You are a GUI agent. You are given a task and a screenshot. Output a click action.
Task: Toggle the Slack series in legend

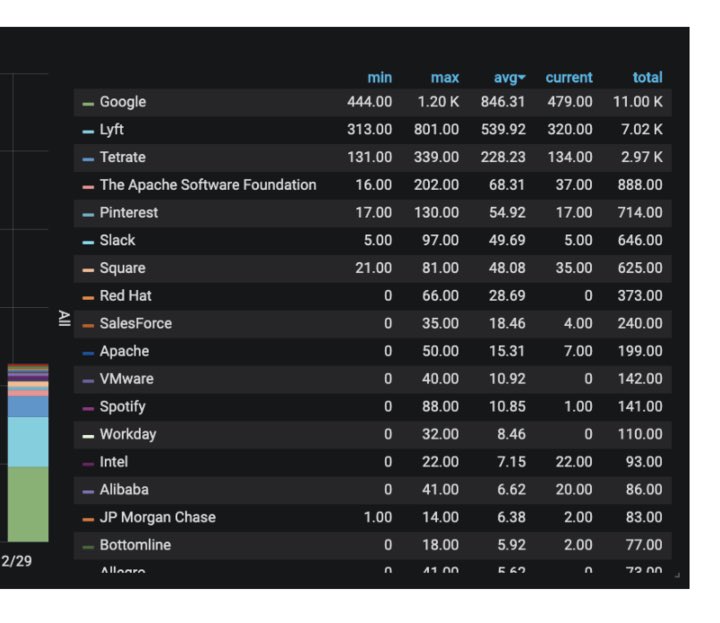pos(118,240)
